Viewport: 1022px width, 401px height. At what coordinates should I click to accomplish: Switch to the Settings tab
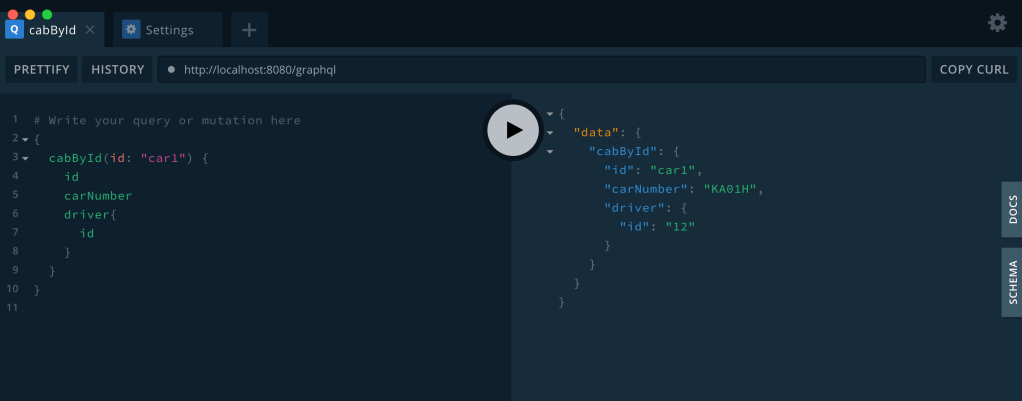169,30
